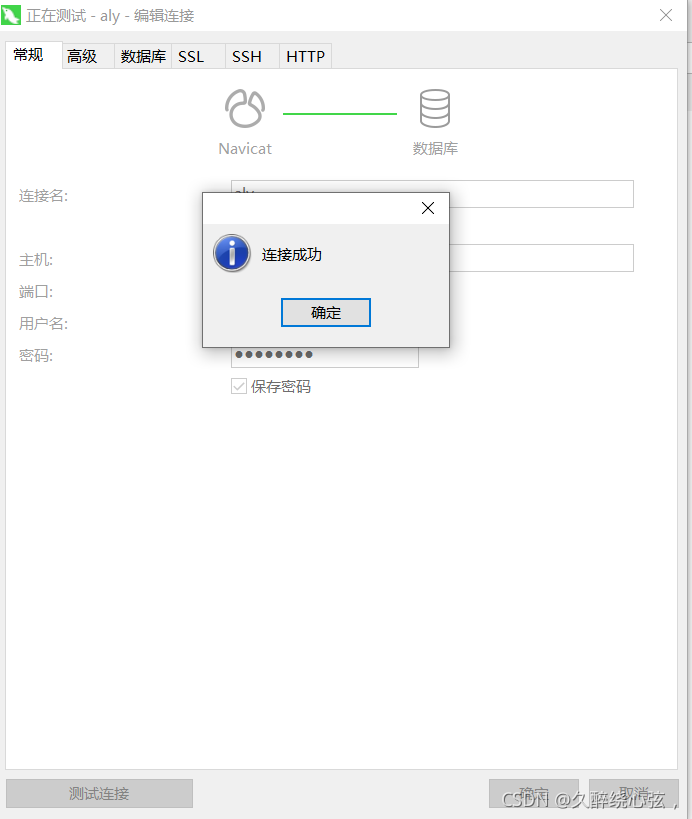The image size is (692, 819).
Task: Click the Navicat logo icon
Action: (x=245, y=109)
